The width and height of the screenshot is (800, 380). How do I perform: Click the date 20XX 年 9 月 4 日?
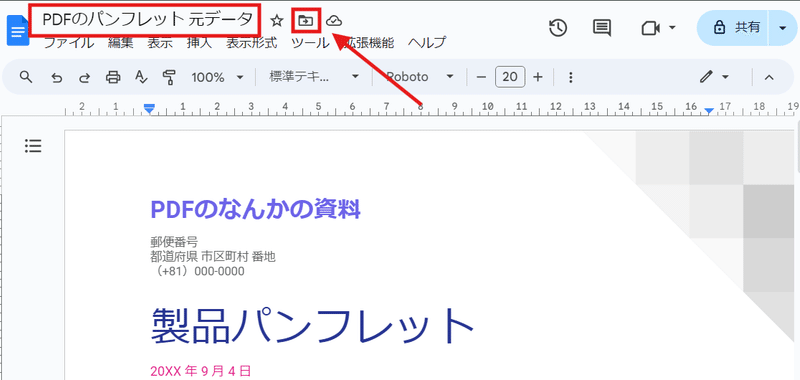(201, 371)
